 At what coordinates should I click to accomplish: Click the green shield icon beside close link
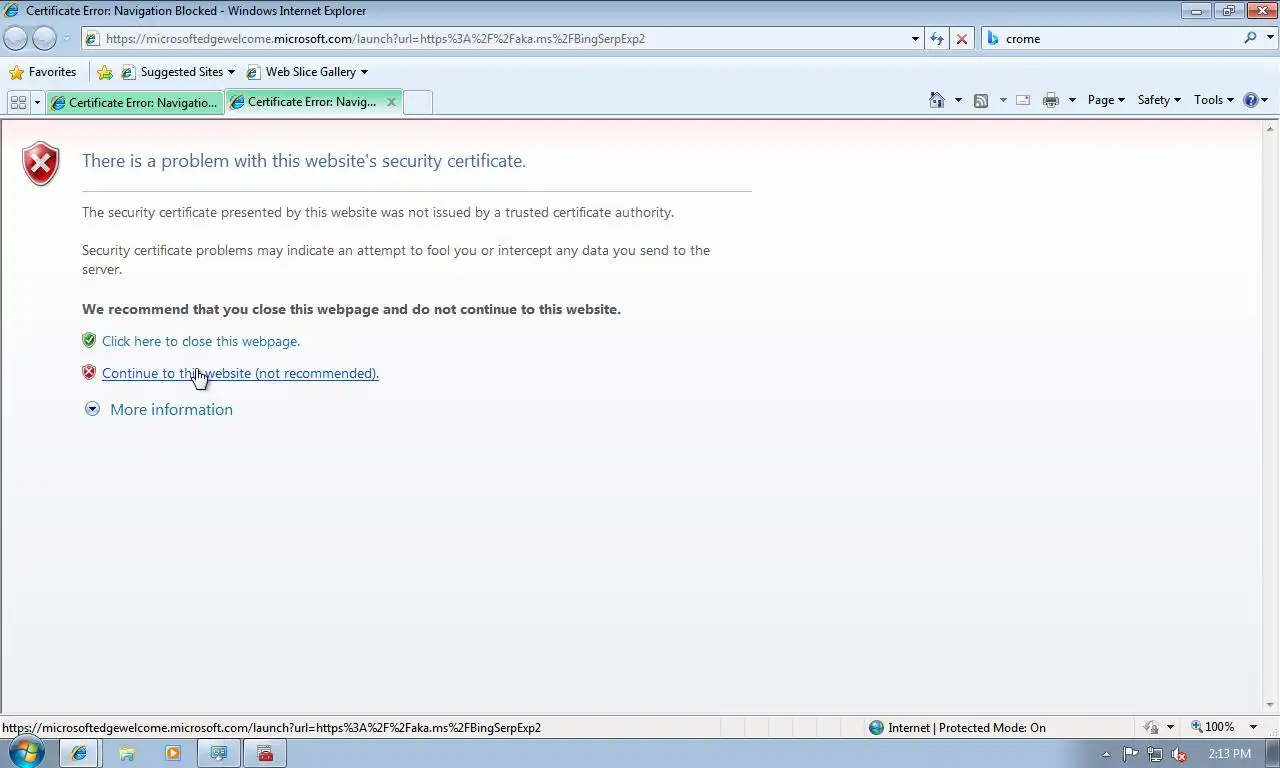(x=89, y=340)
